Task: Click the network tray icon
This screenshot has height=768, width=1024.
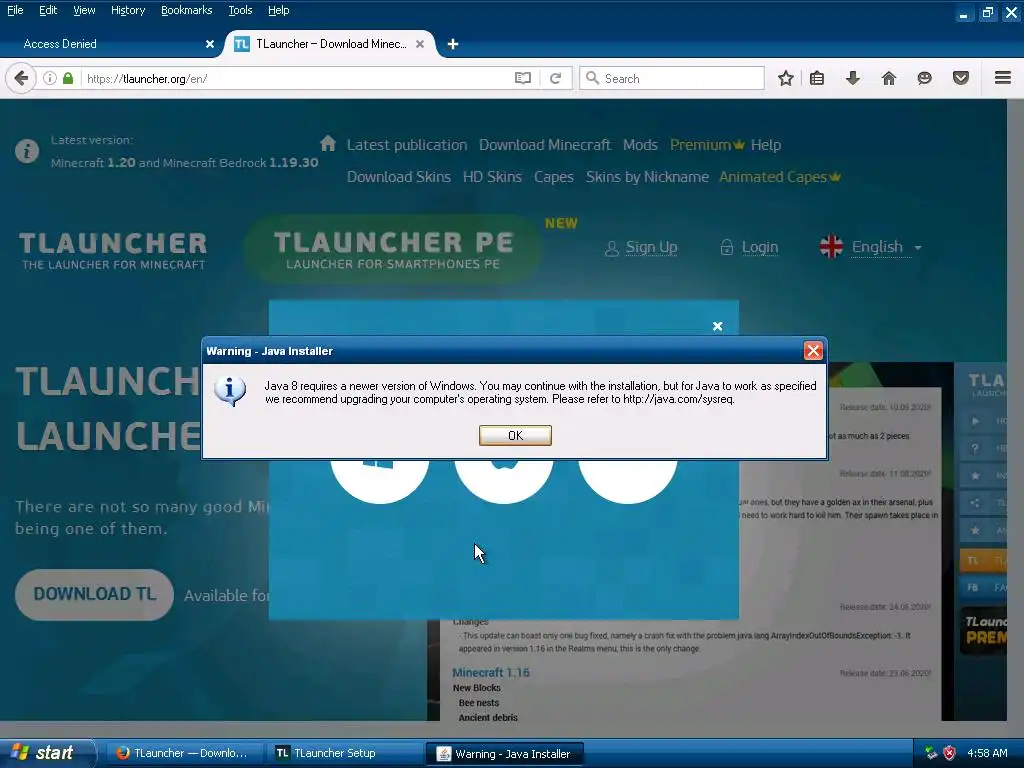Action: pyautogui.click(x=931, y=753)
